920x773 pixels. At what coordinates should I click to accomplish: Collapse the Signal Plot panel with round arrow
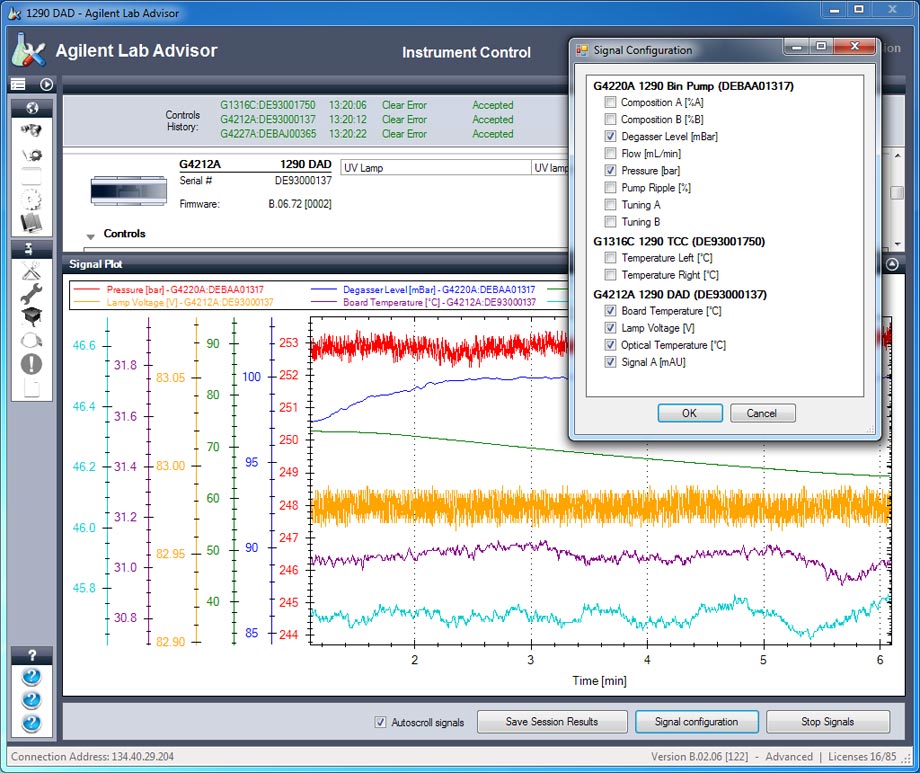[892, 264]
